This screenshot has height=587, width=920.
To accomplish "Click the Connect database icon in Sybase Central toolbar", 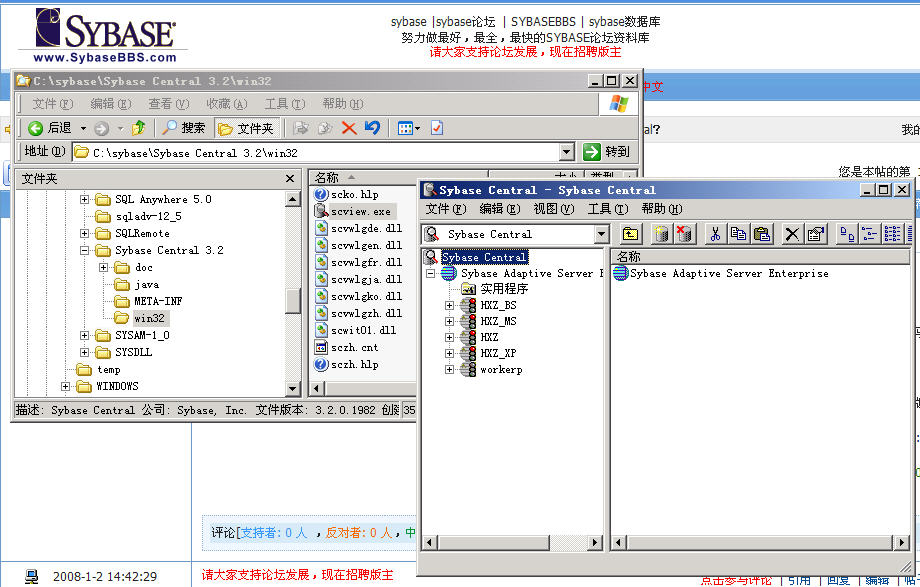I will [x=661, y=234].
